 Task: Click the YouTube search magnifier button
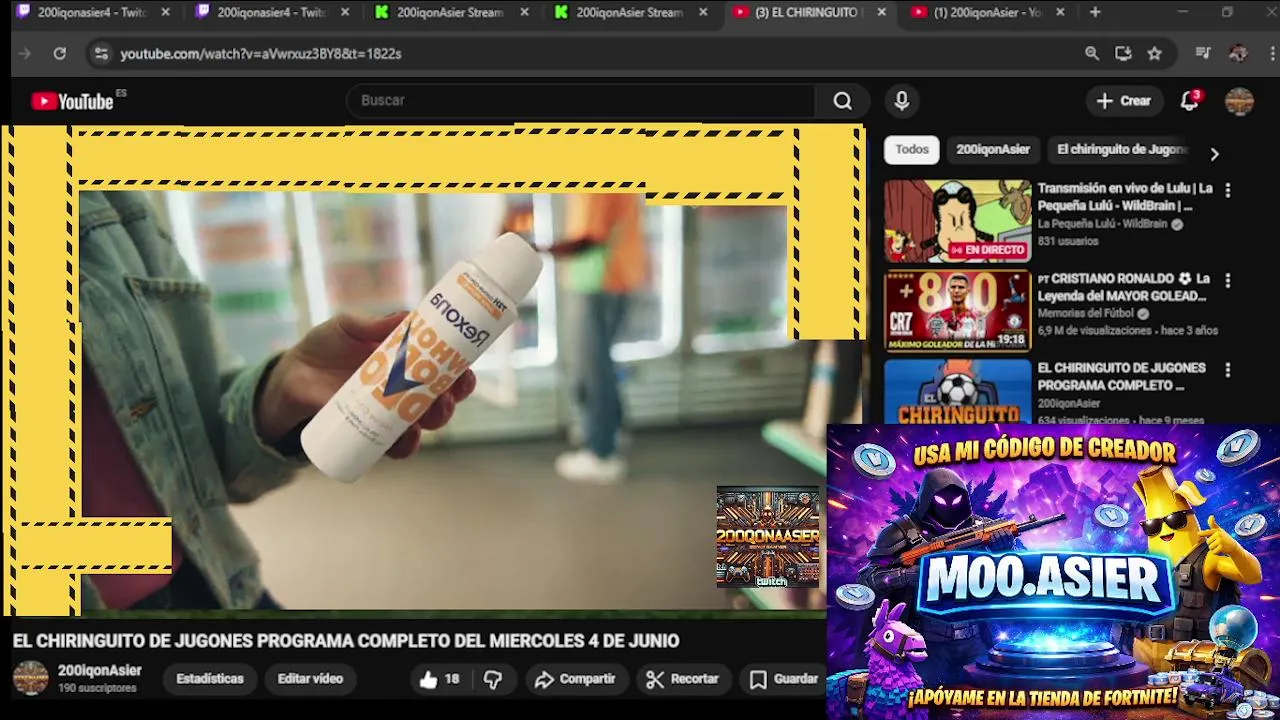843,101
